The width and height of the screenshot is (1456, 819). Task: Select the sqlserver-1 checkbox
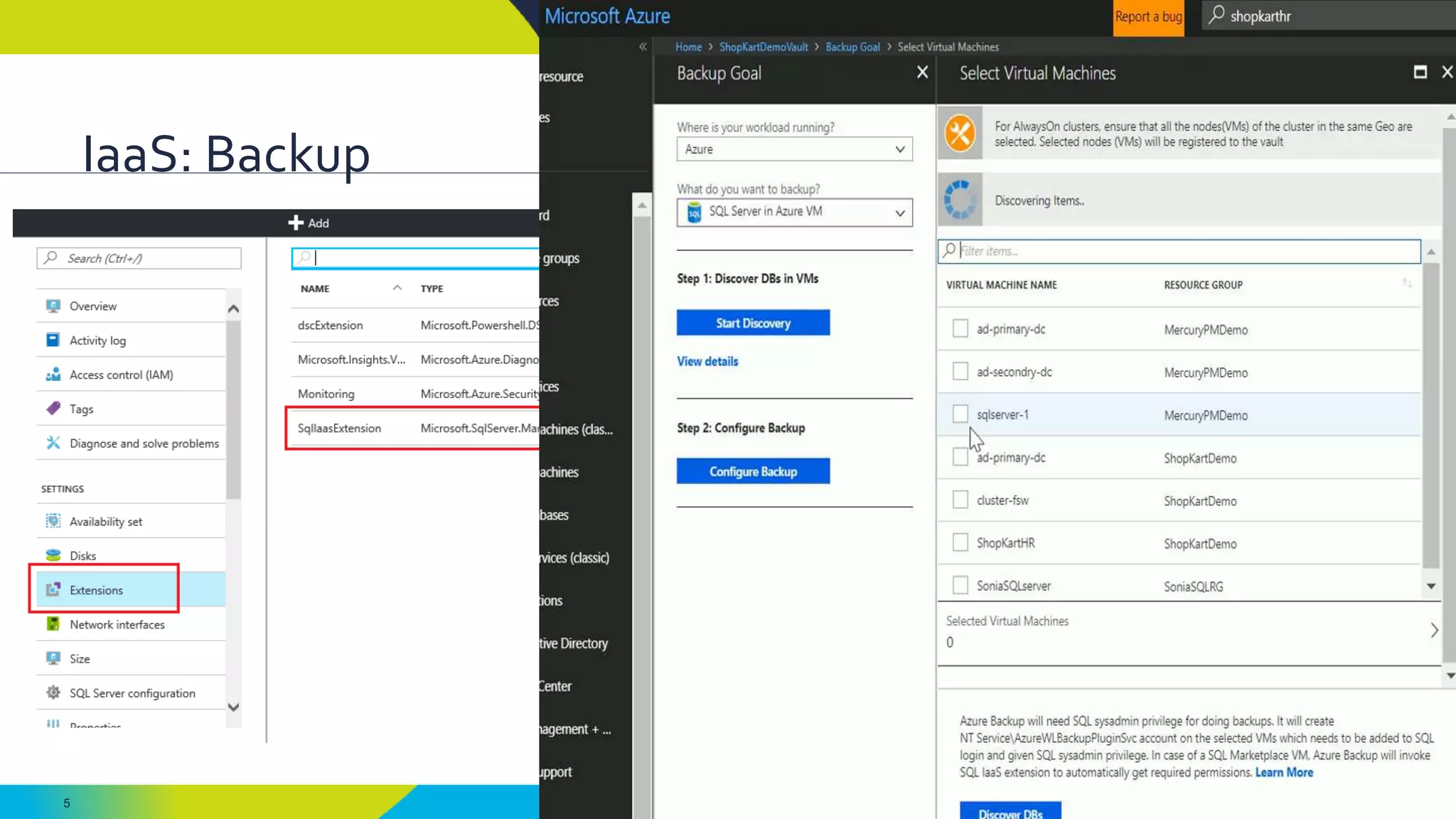(960, 414)
